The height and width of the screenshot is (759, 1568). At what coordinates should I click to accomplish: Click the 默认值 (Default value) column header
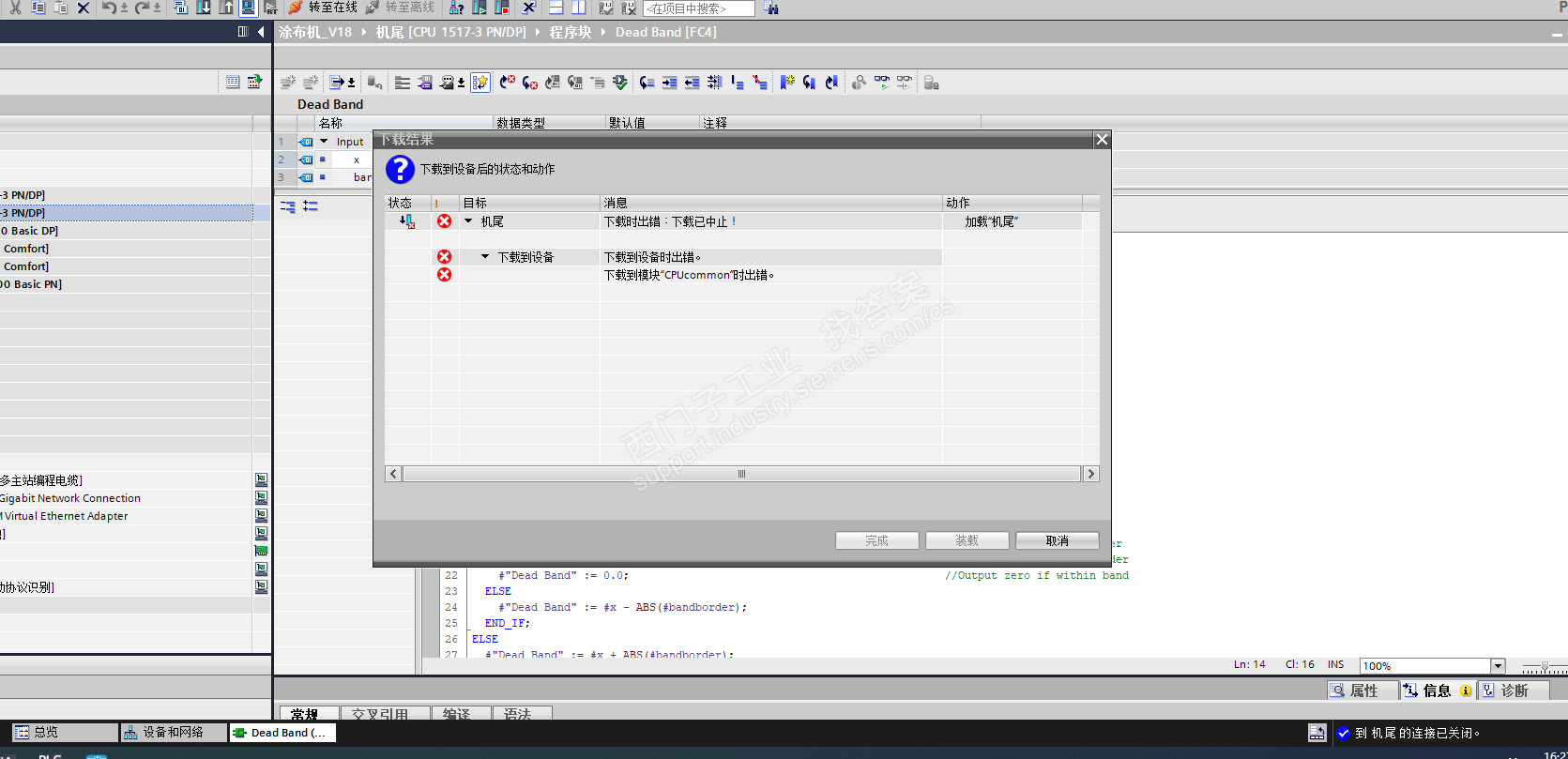pos(653,123)
